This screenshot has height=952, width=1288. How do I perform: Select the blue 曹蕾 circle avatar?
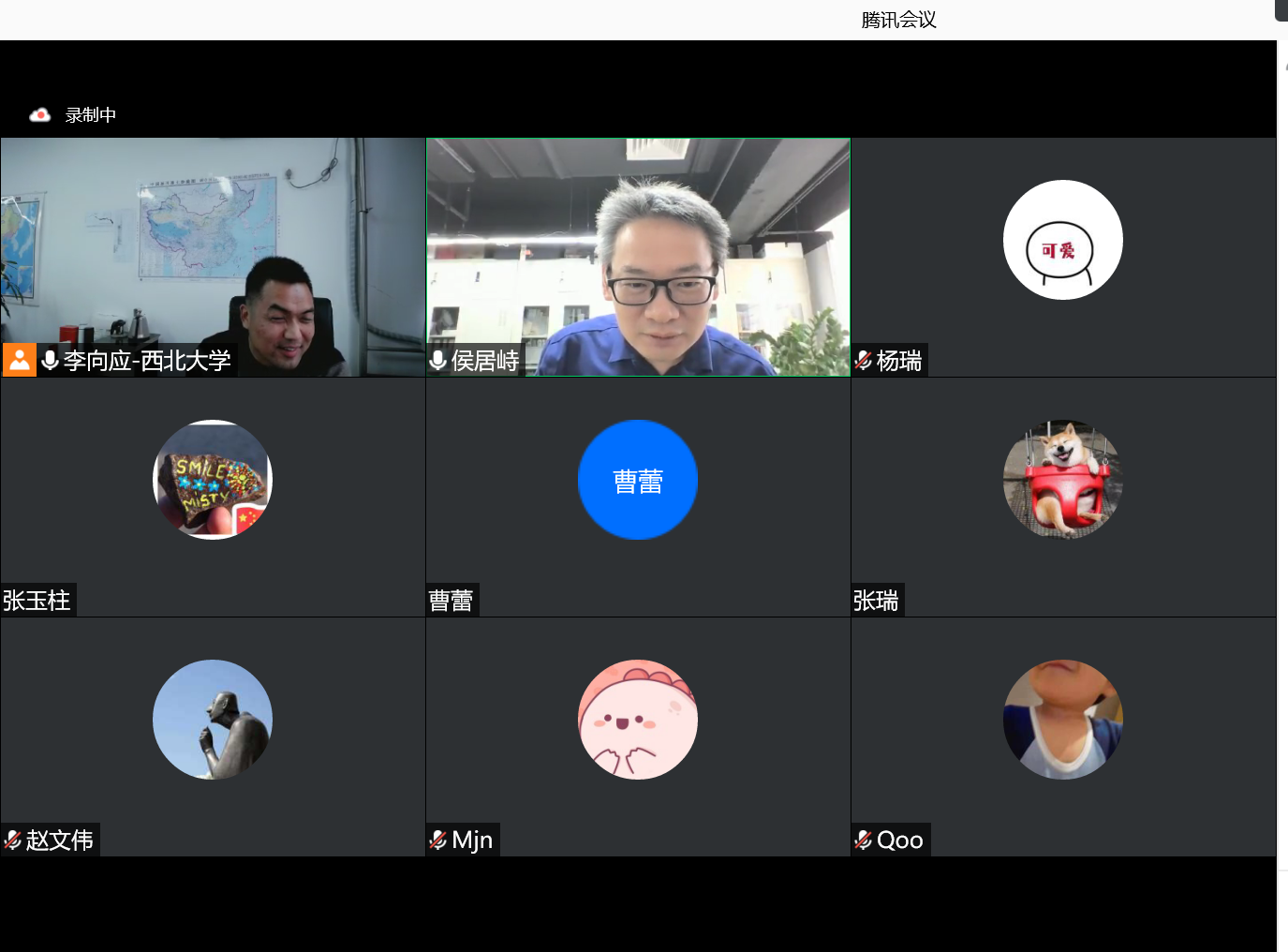pyautogui.click(x=637, y=480)
